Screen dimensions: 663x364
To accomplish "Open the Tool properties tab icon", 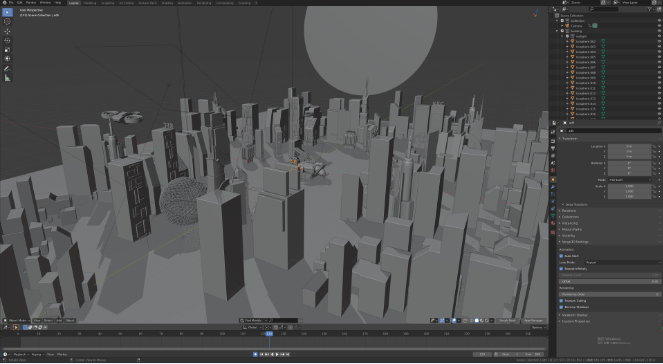I will 553,132.
